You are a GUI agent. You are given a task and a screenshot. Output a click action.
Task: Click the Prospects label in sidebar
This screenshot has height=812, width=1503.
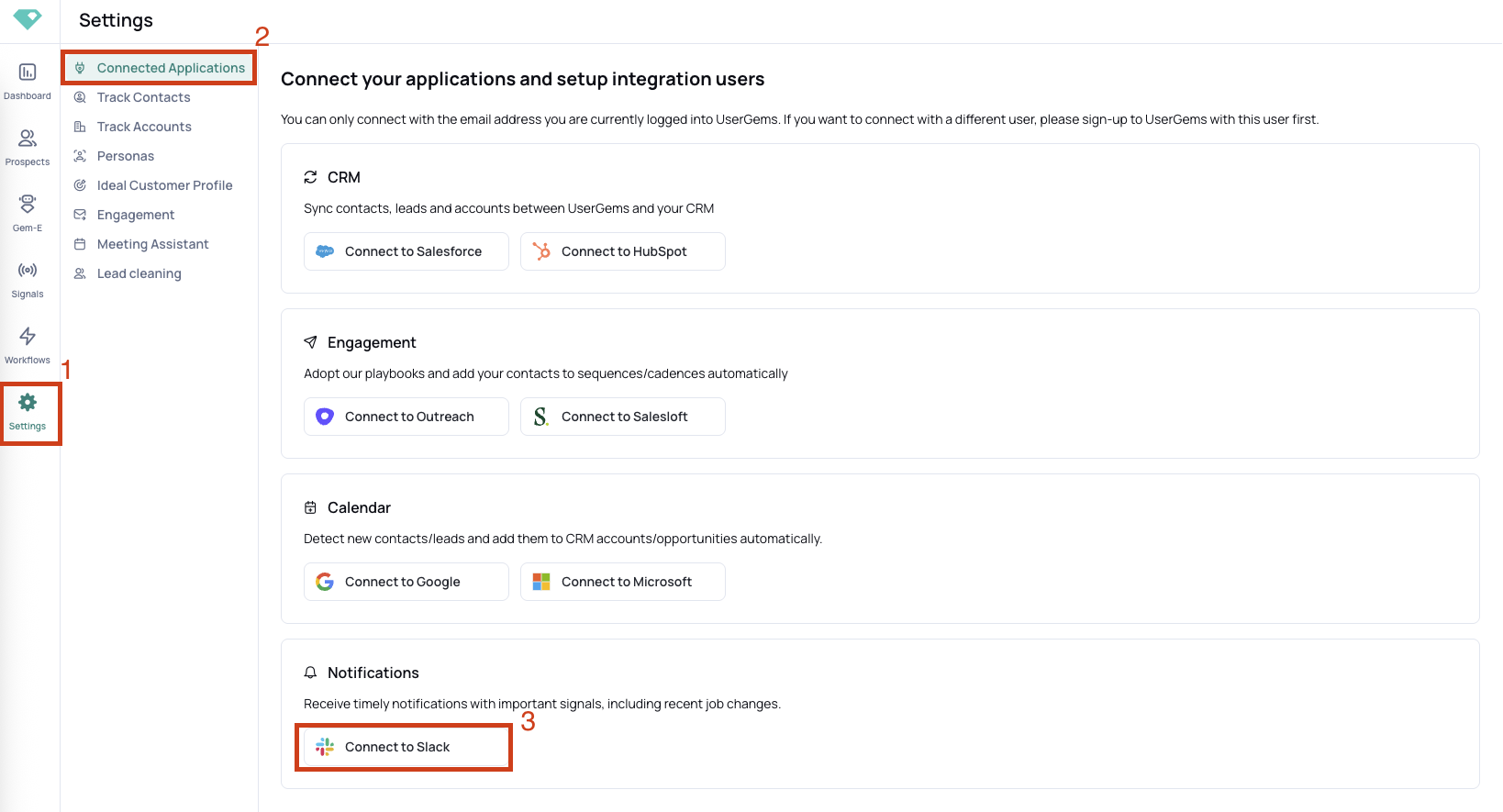(28, 162)
